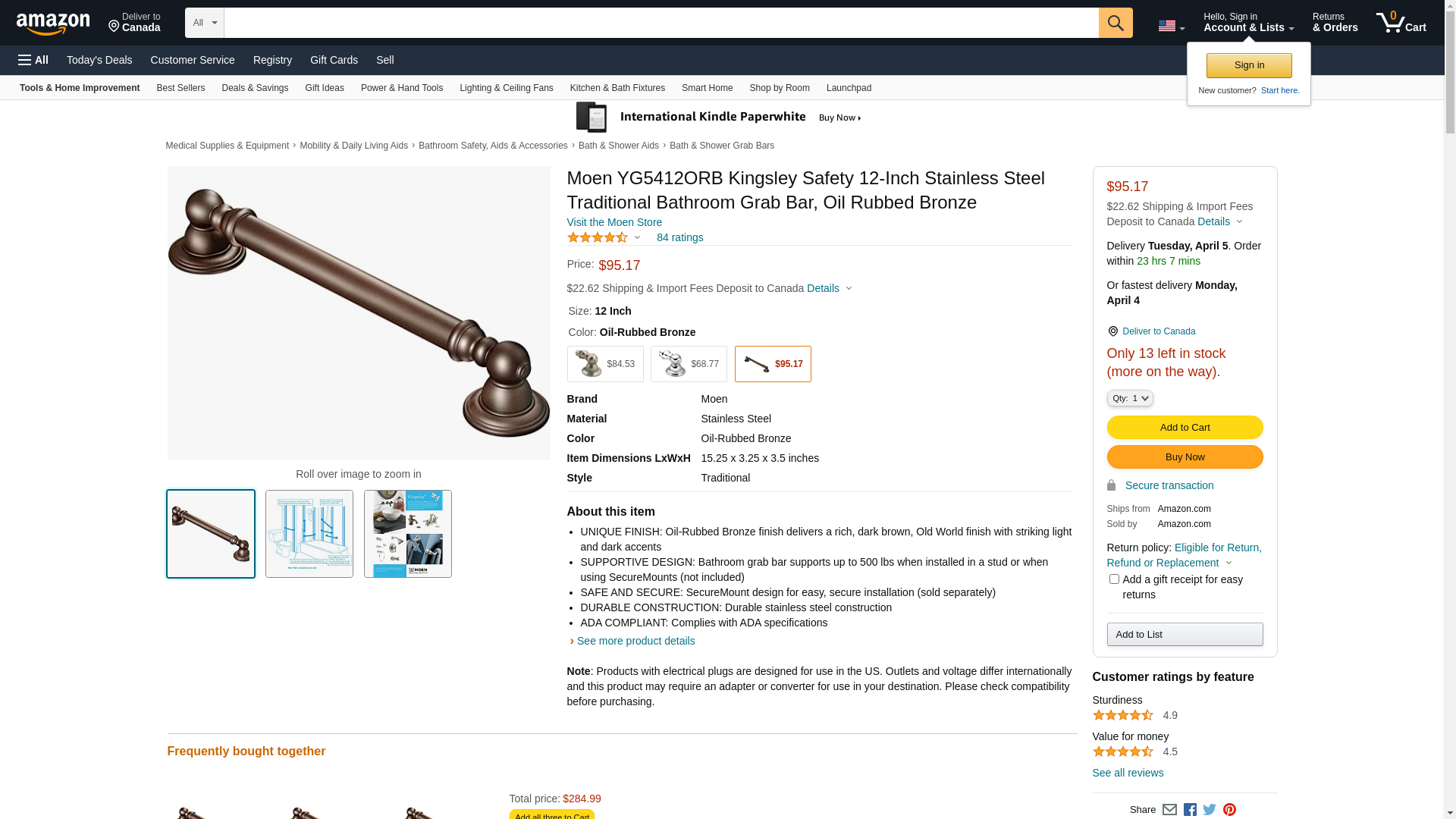This screenshot has width=1456, height=819.
Task: Click the Amazon logo
Action: point(53,24)
